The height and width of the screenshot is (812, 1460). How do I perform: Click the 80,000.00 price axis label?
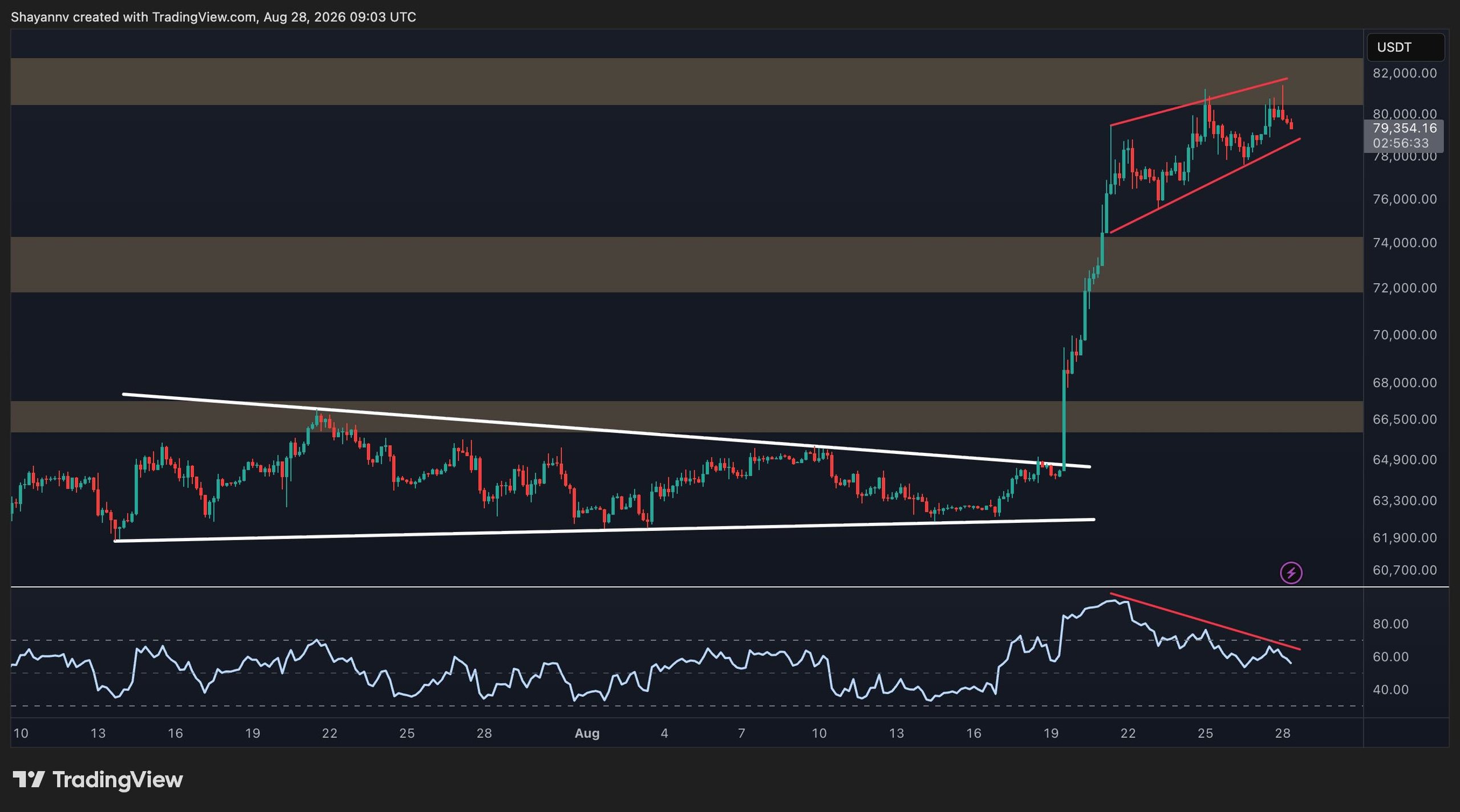point(1405,113)
